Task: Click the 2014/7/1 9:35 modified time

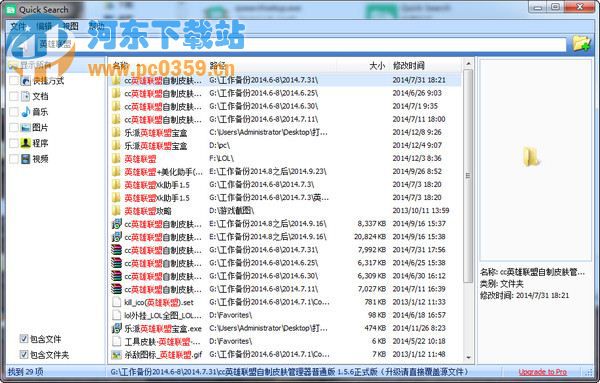Action: pyautogui.click(x=415, y=106)
